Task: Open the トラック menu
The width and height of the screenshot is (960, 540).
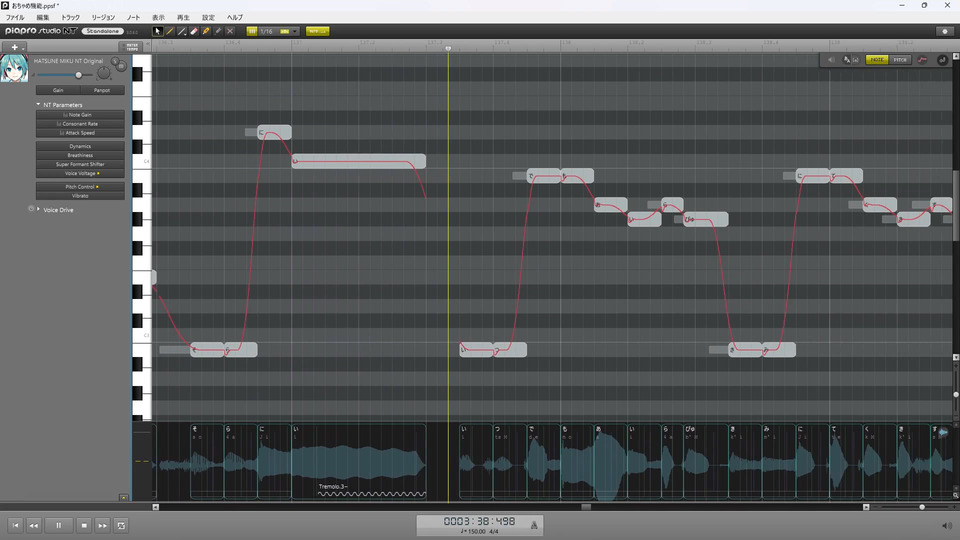Action: point(70,18)
